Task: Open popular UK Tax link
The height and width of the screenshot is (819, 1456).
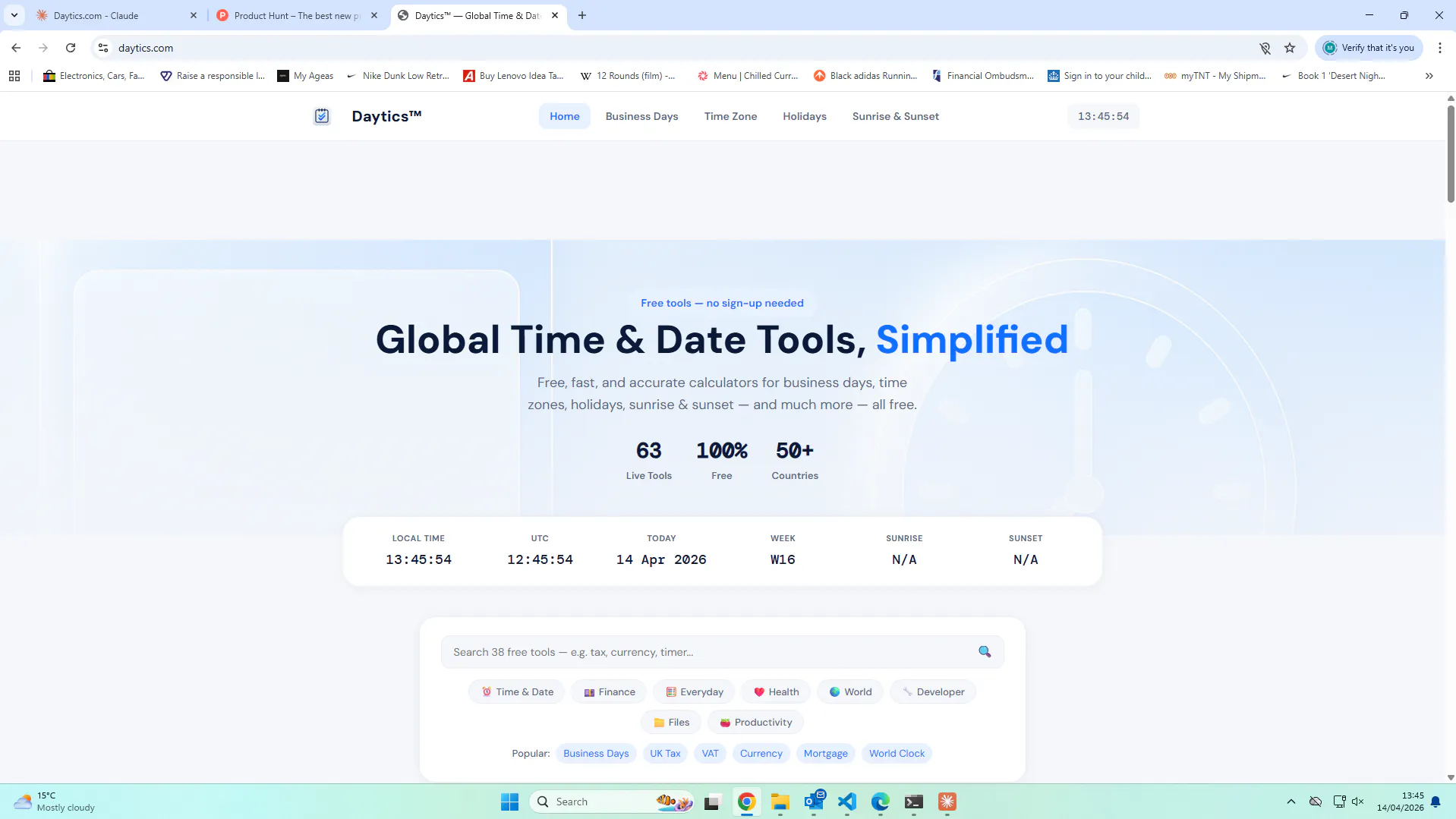Action: pos(665,753)
